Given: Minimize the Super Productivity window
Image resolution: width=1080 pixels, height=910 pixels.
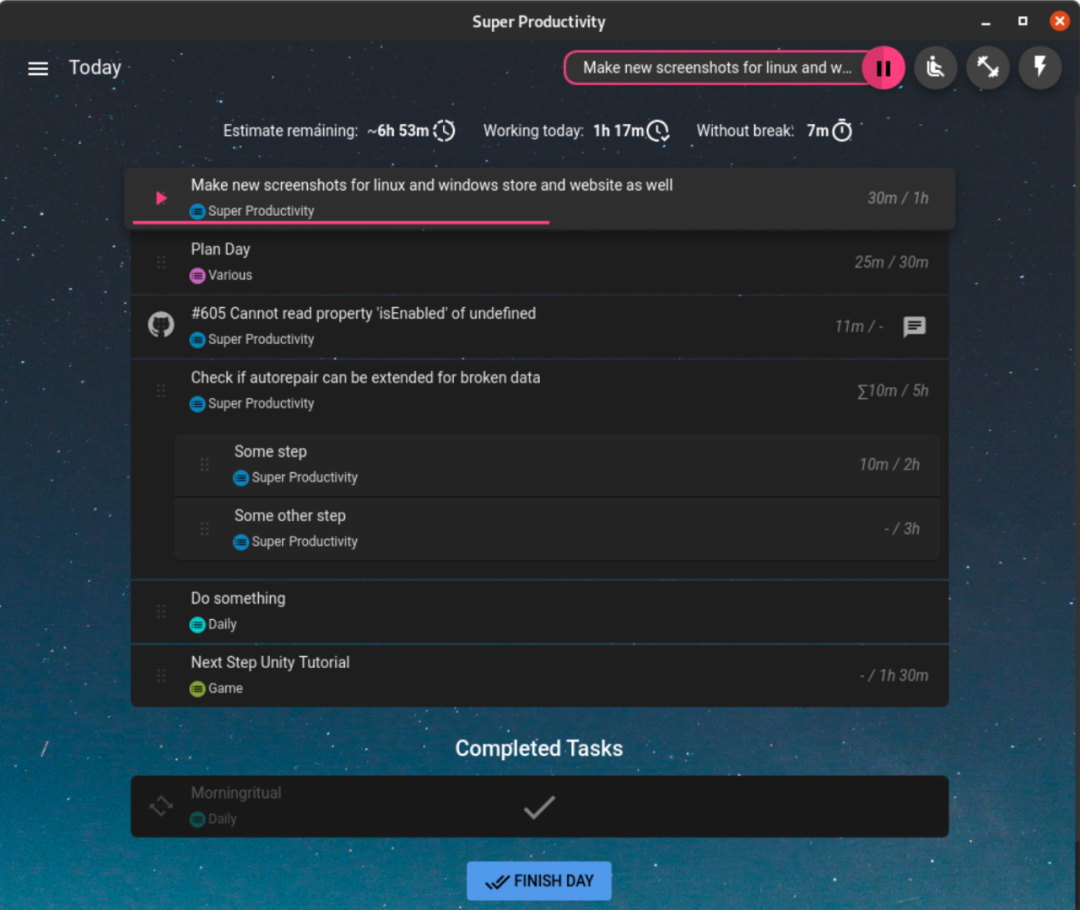Looking at the screenshot, I should click(x=986, y=21).
